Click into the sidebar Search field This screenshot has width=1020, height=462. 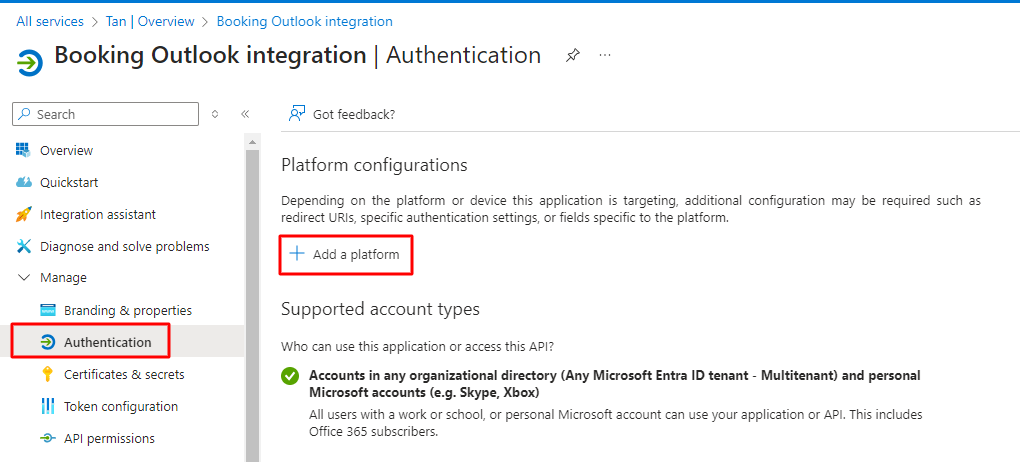point(105,114)
